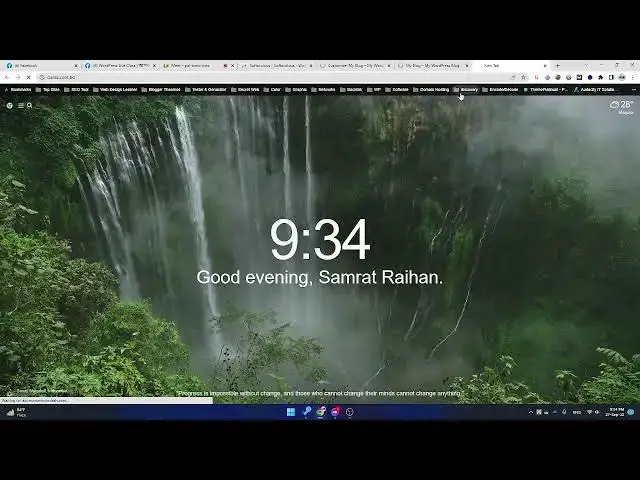Screen dimensions: 640x480
Task: Switch to the WordPress live Class tab
Action: coord(120,65)
